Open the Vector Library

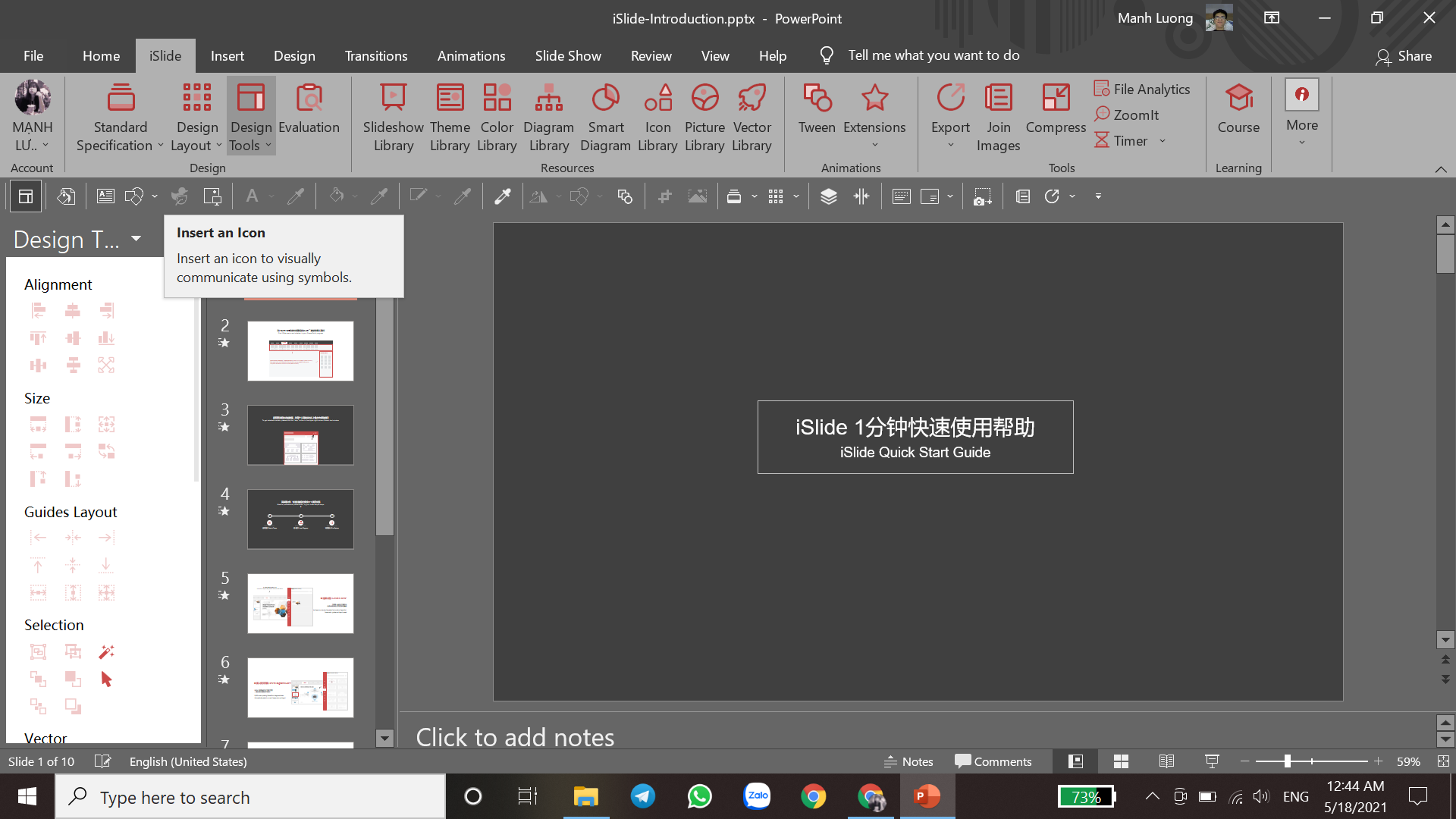(752, 117)
